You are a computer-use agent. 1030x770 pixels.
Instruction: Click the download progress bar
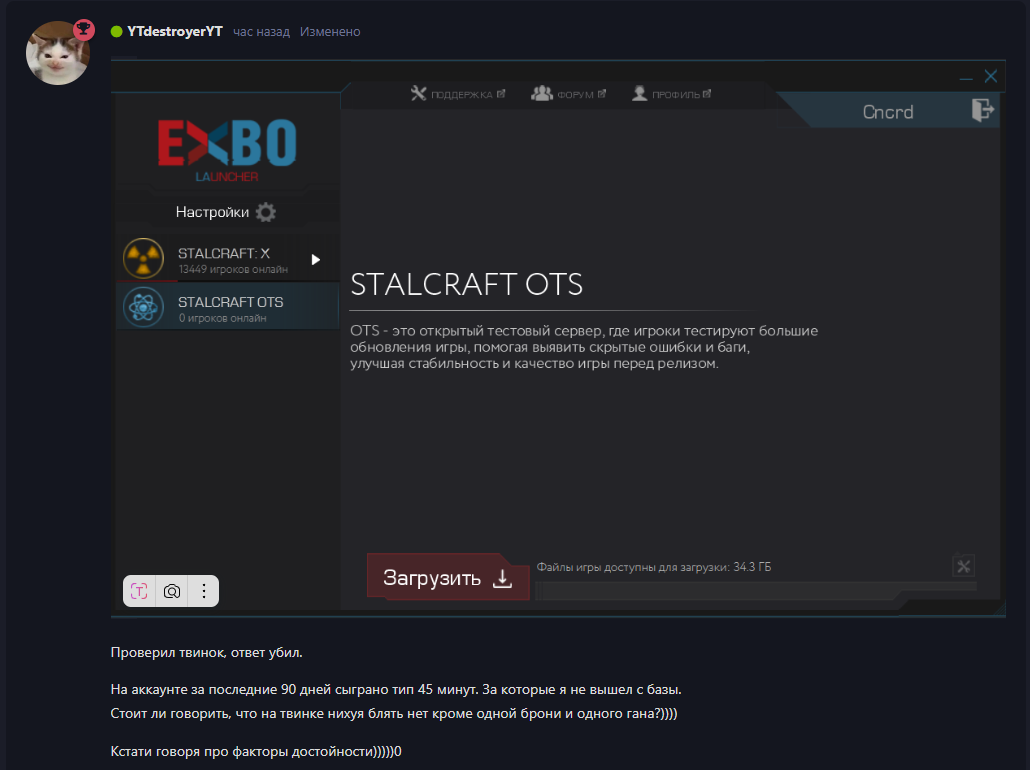(755, 591)
